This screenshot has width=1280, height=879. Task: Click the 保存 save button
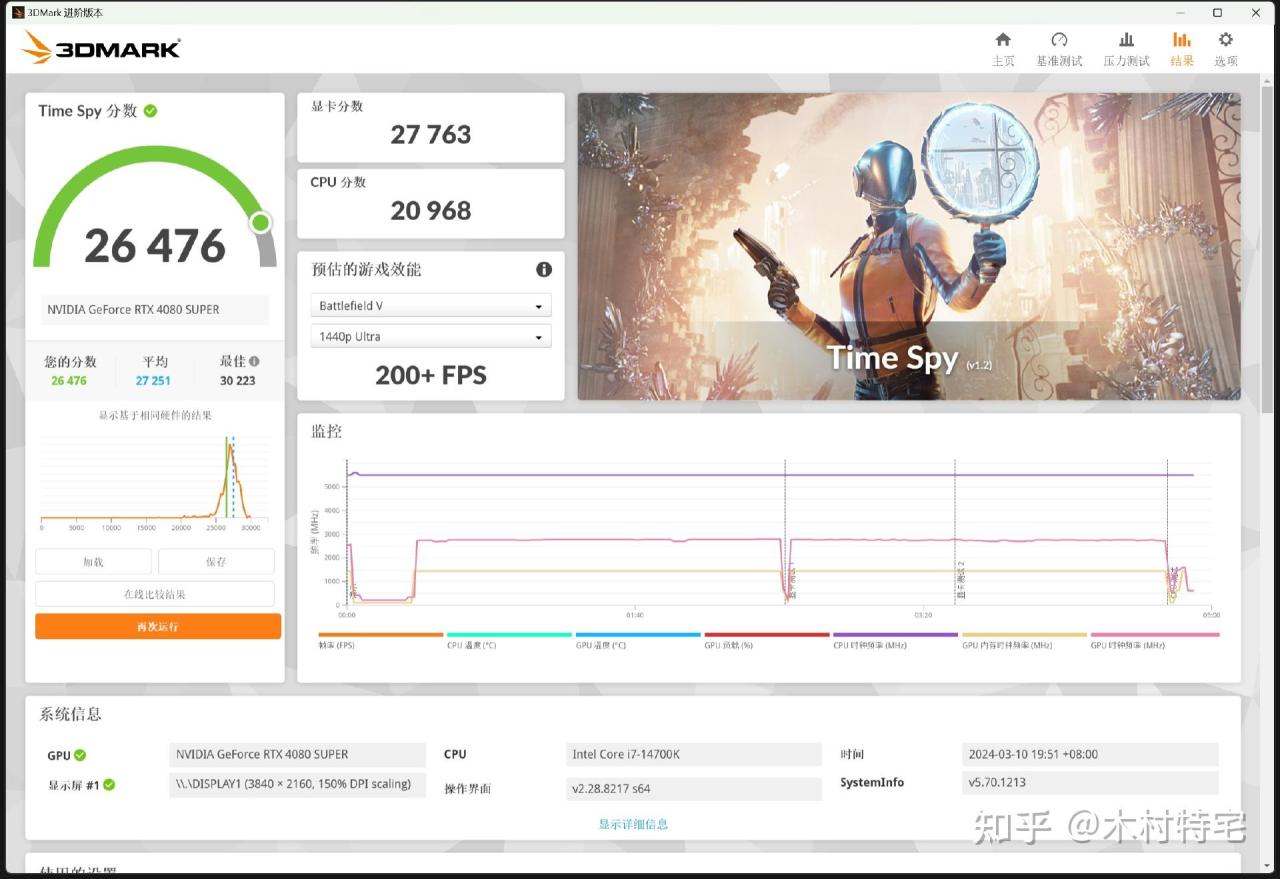(x=216, y=562)
